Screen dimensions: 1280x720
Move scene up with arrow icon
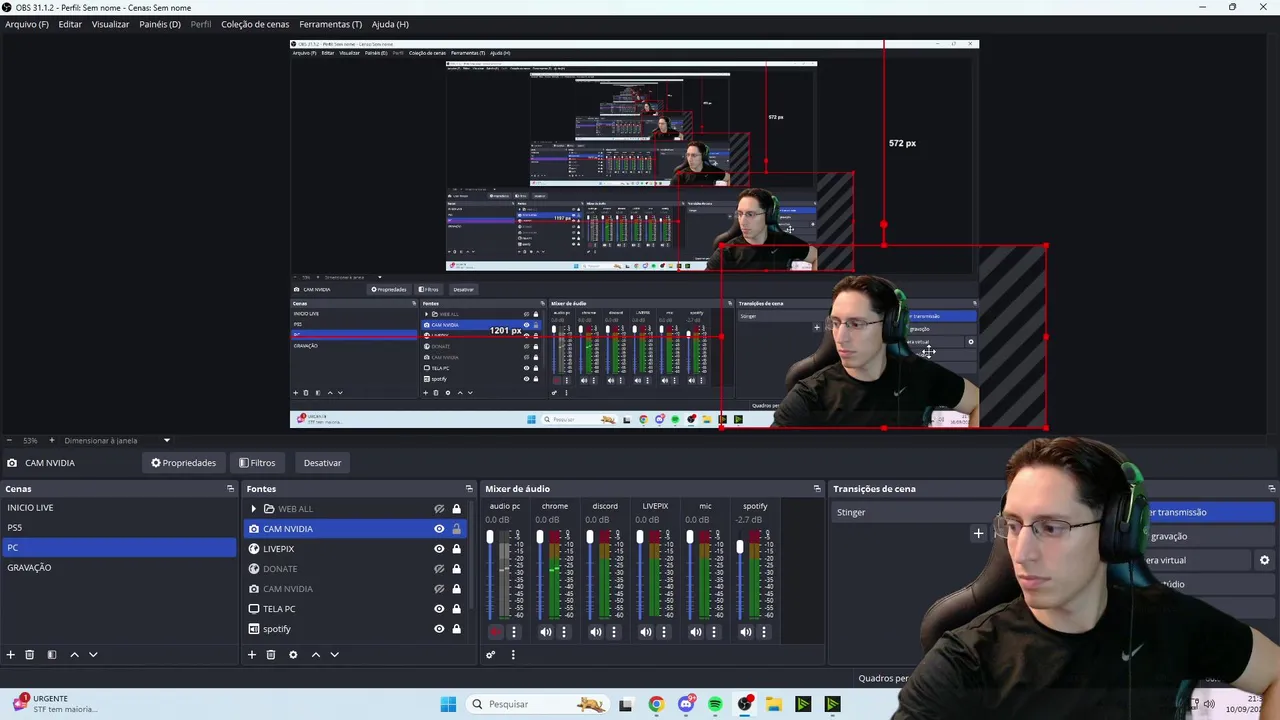tap(74, 655)
